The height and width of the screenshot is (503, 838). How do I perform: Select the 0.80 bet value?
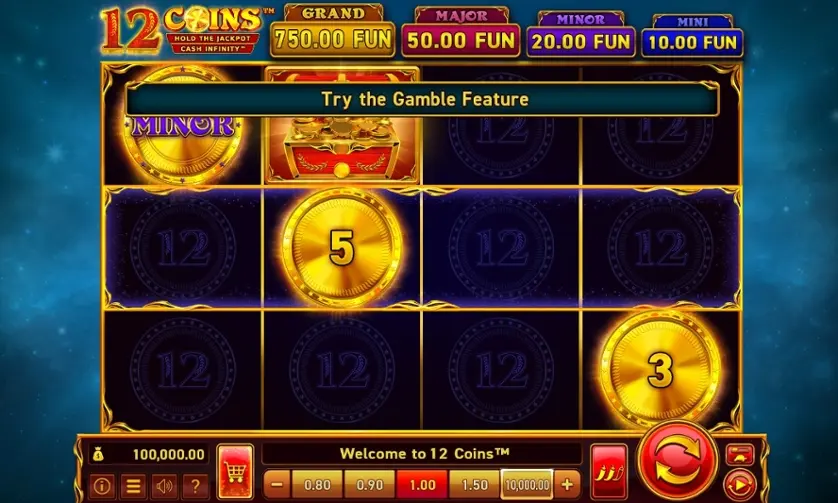click(317, 485)
